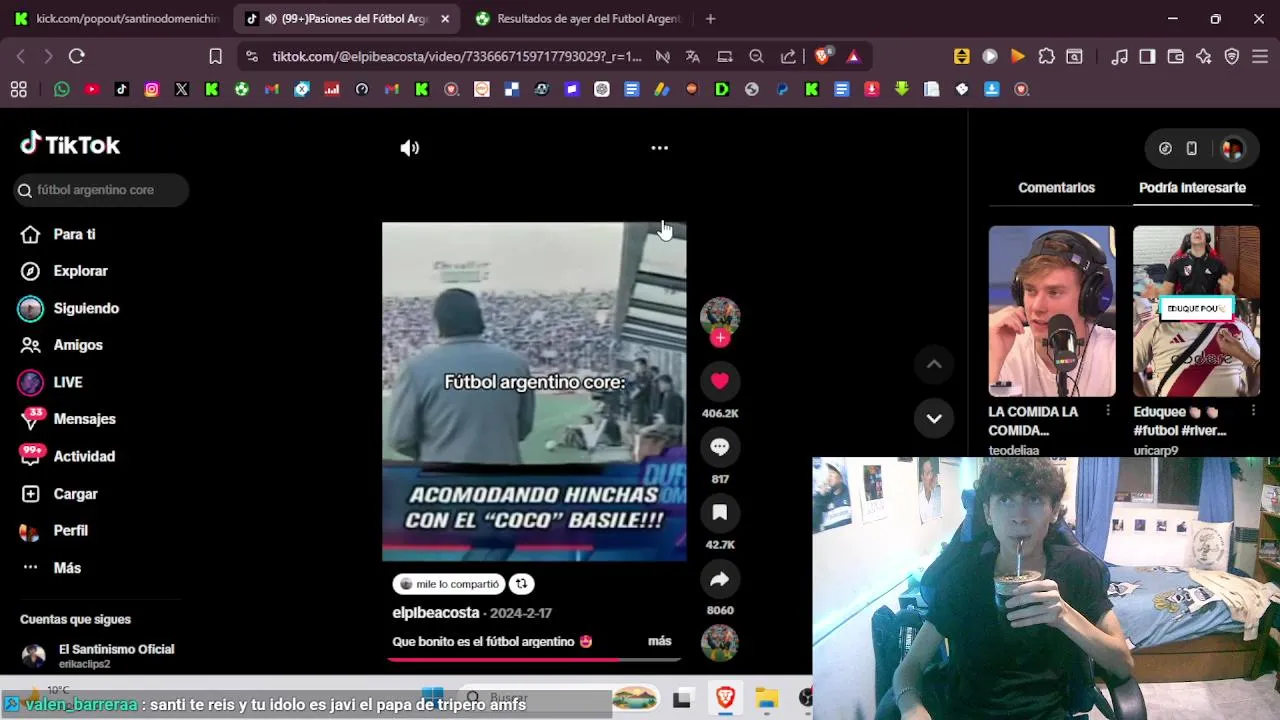The image size is (1280, 720).
Task: Click the mile lo compartió badge
Action: [449, 584]
